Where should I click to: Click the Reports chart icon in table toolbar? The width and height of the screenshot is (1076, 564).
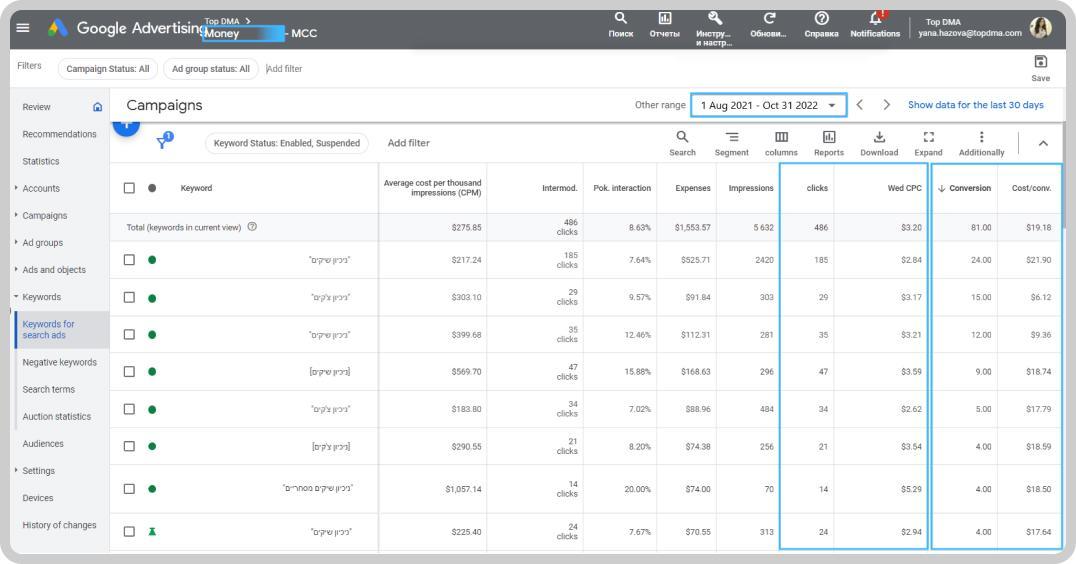click(x=829, y=137)
